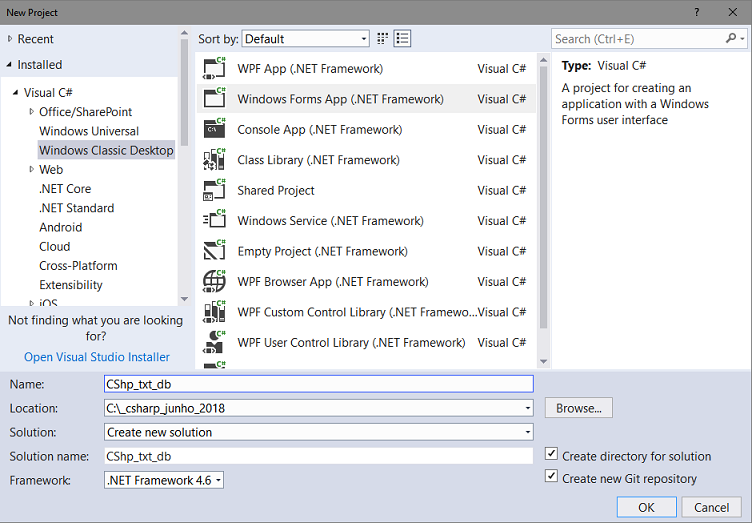Expand the Web node
The height and width of the screenshot is (523, 752).
[32, 169]
